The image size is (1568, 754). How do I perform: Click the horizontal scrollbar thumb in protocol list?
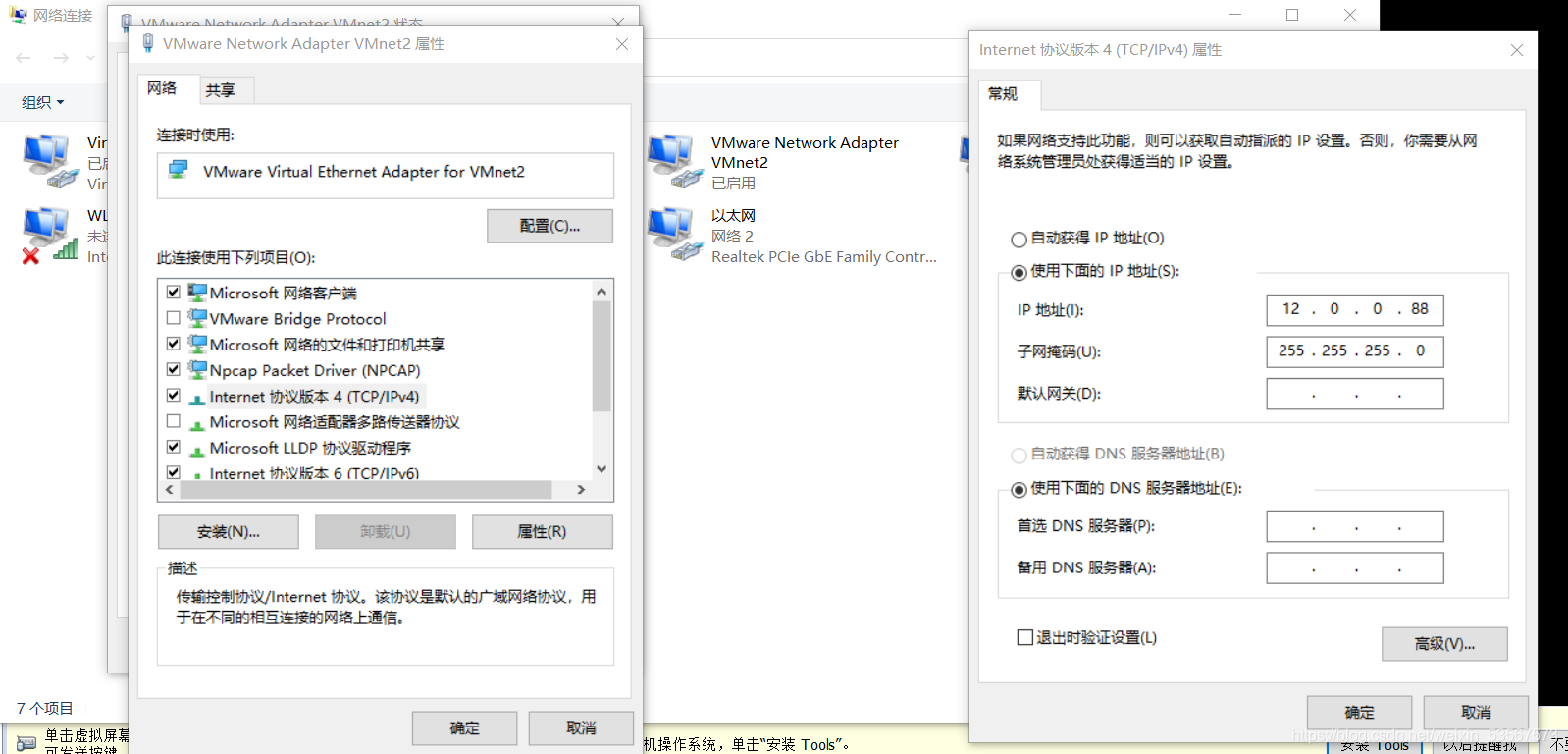point(365,489)
